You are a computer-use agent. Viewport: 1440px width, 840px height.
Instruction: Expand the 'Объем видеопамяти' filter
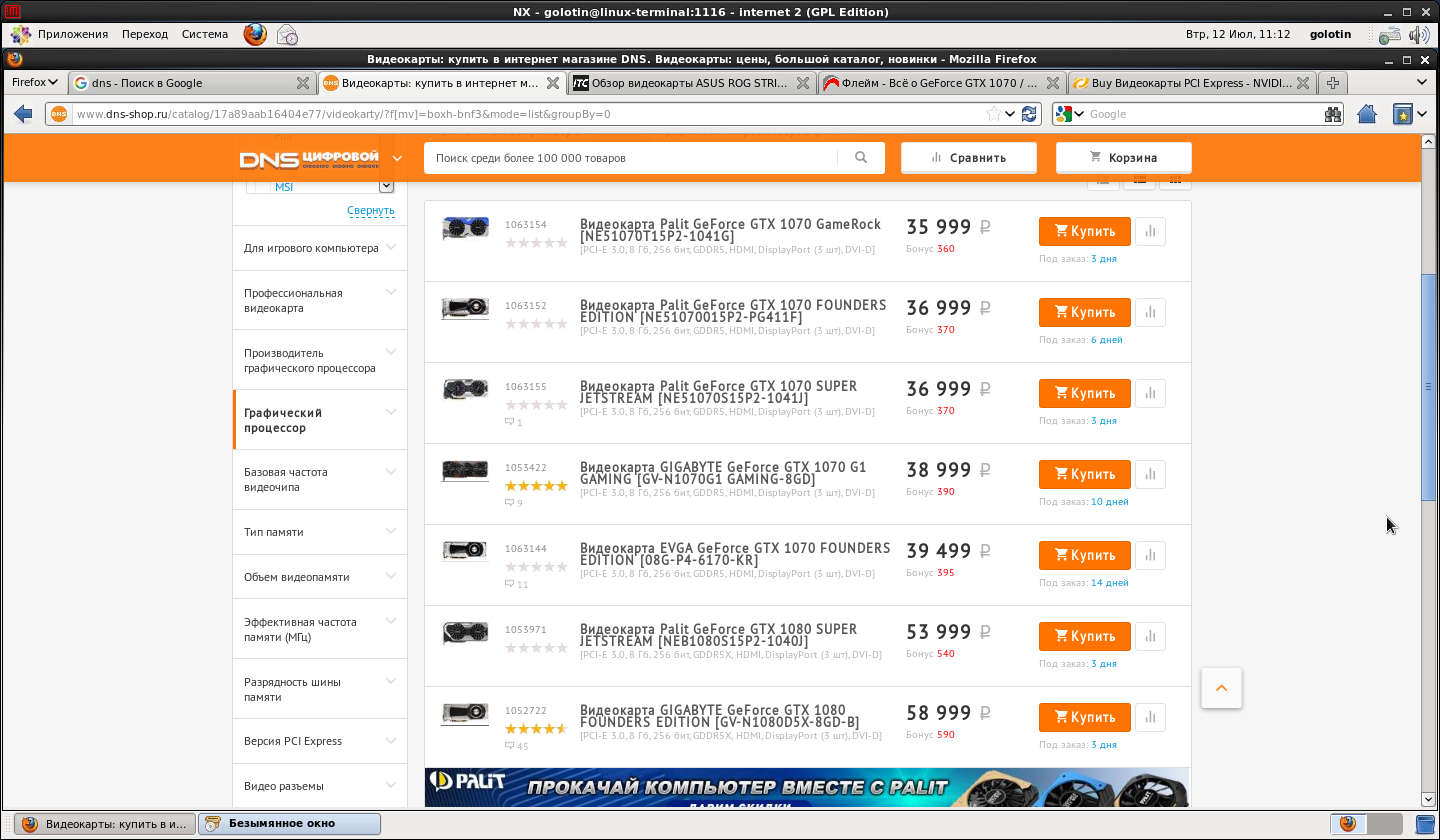tap(390, 576)
